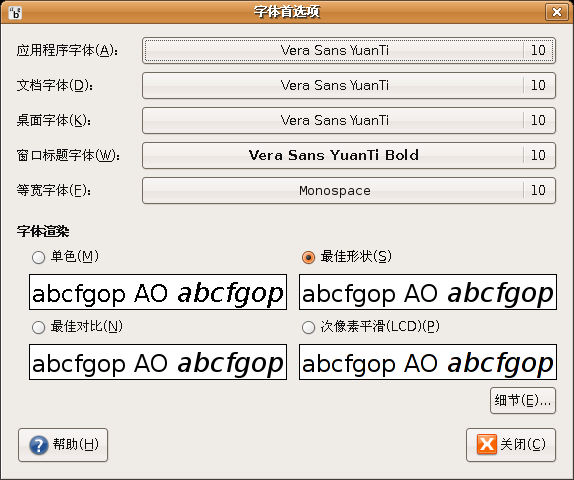The image size is (574, 480).
Task: Click the blue question mark help icon
Action: (x=39, y=445)
